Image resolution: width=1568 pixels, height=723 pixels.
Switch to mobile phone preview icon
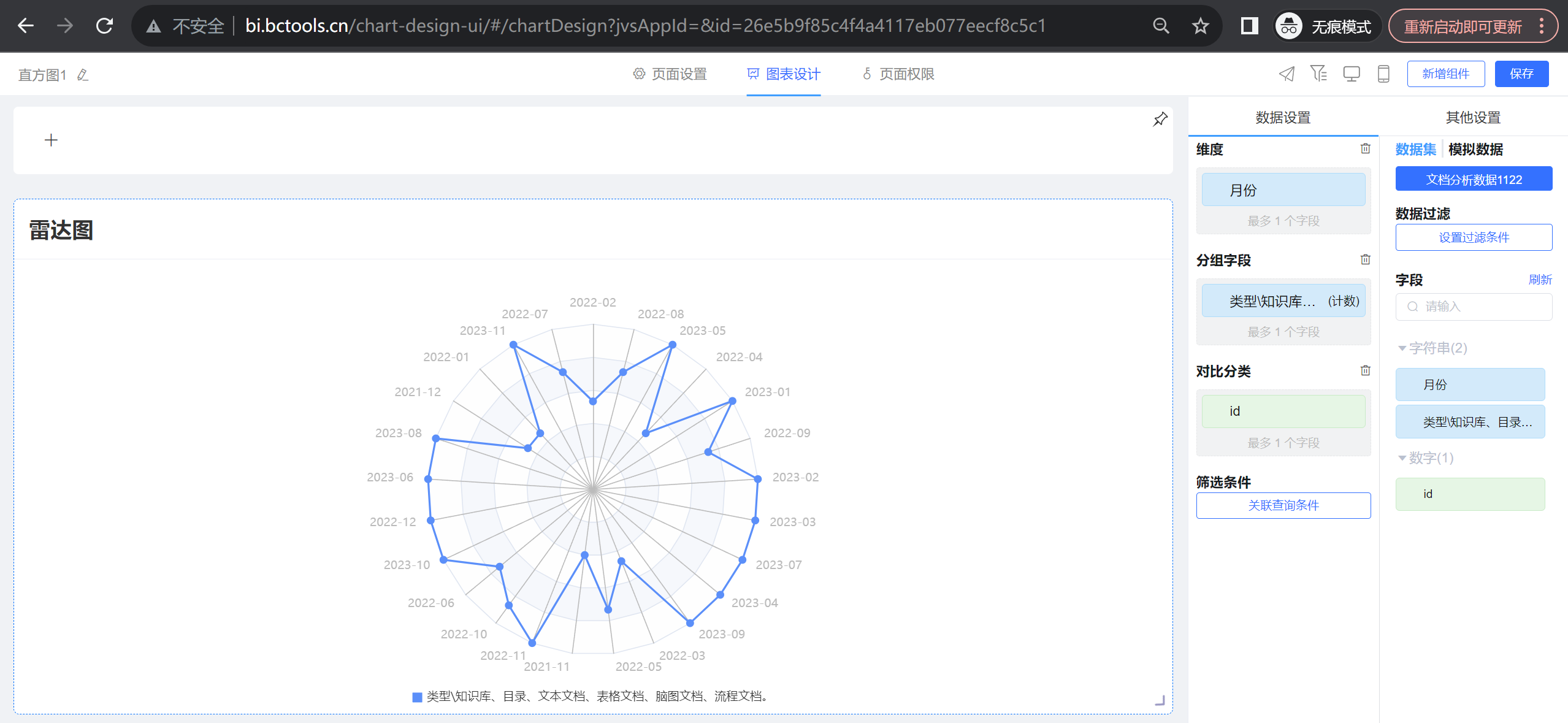(1383, 74)
